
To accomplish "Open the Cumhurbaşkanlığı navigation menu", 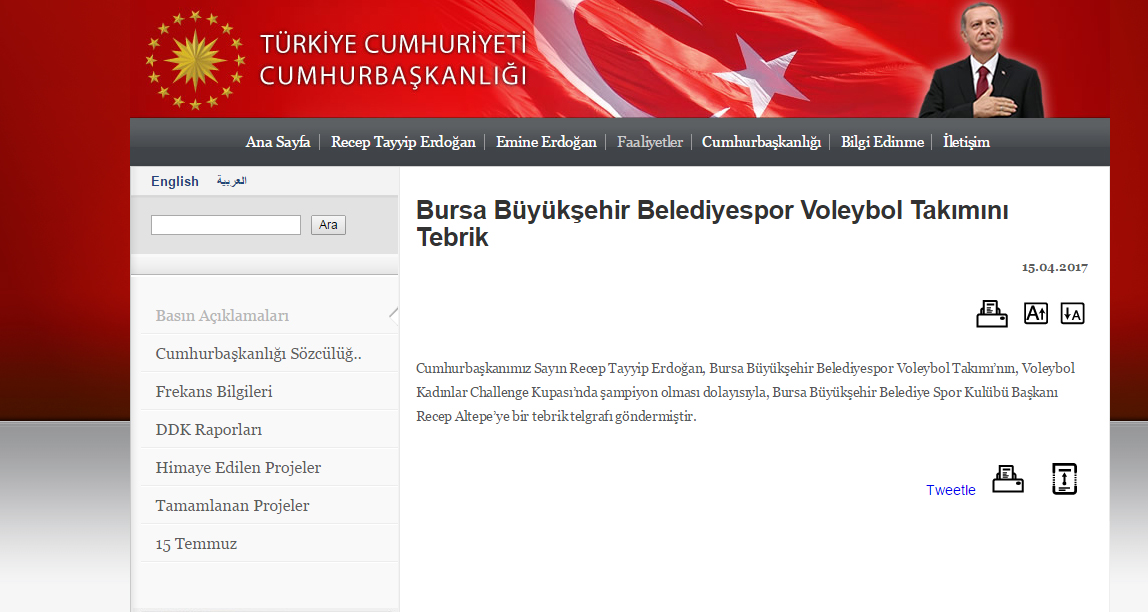I will click(761, 142).
